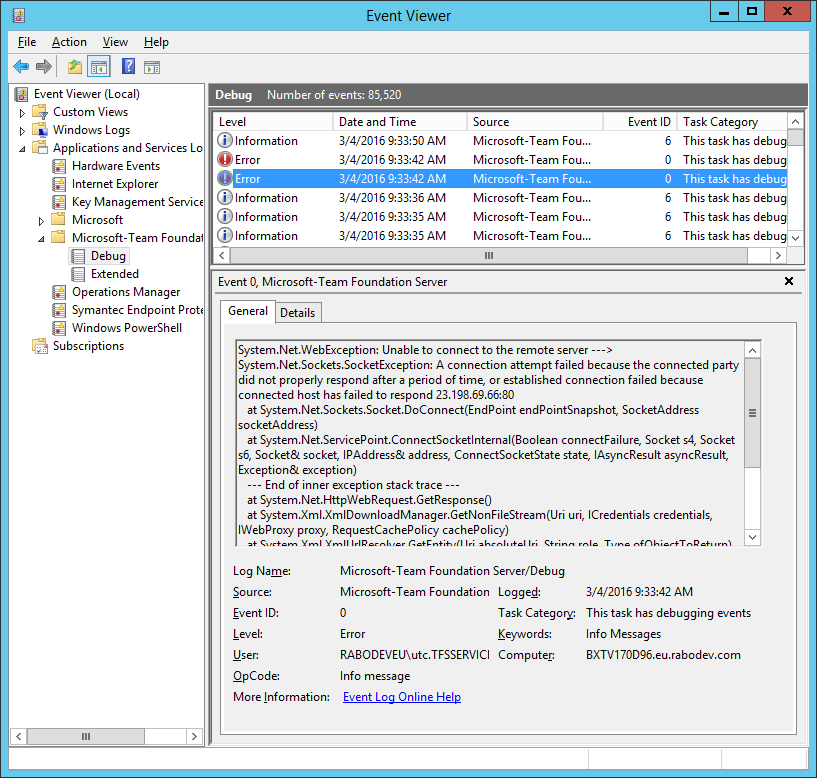The height and width of the screenshot is (778, 817).
Task: Sort events by Date and Time header
Action: point(400,121)
